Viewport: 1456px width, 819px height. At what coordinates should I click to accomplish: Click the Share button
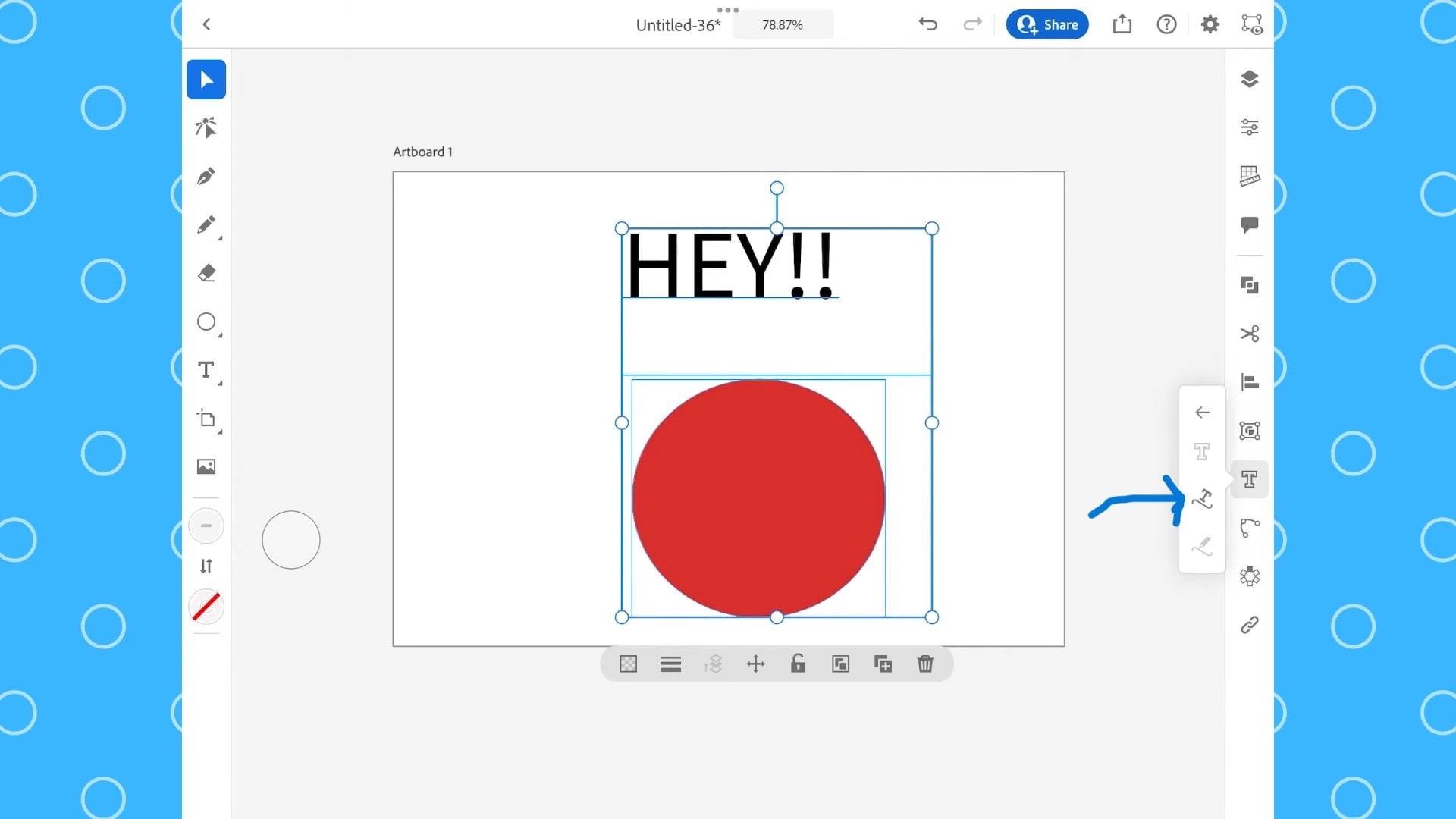coord(1047,24)
